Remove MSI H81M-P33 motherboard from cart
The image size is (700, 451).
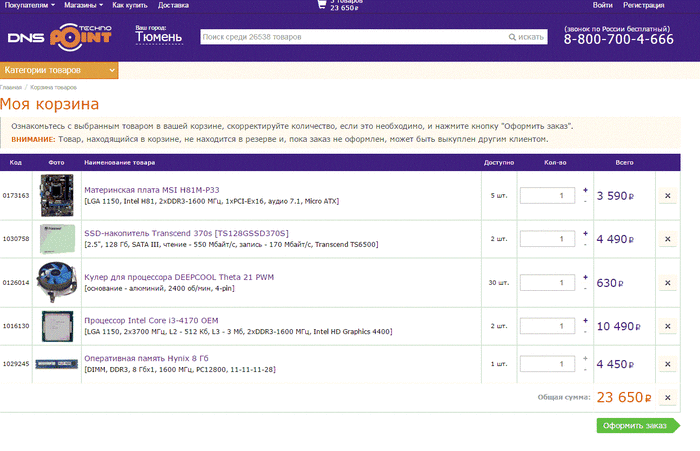coord(667,196)
